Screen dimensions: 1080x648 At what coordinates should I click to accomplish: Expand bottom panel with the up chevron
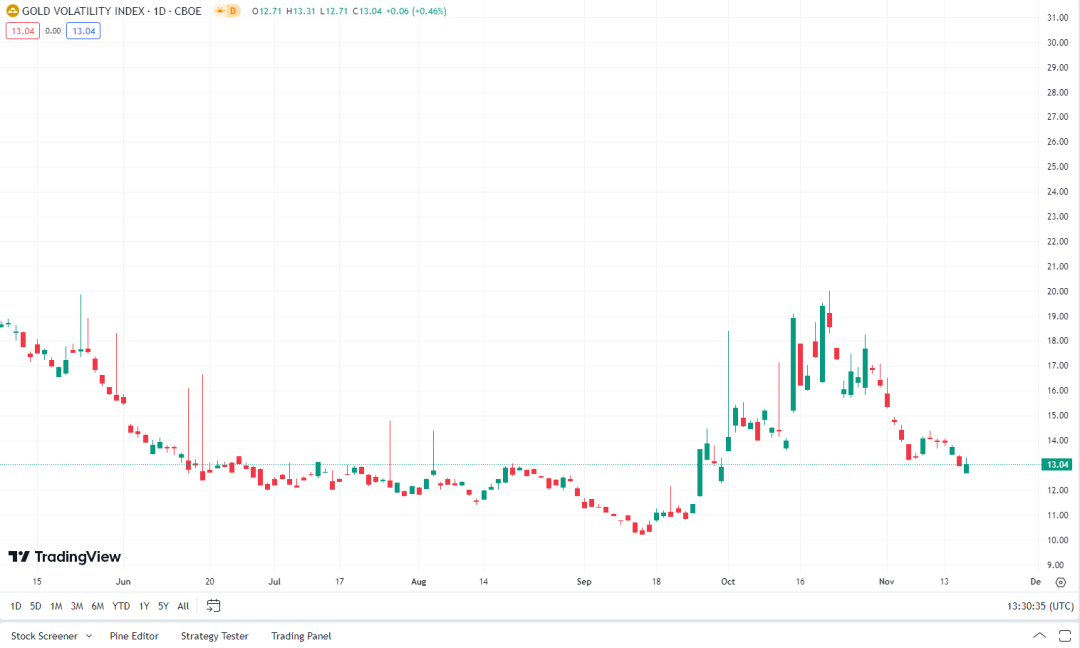(1039, 635)
